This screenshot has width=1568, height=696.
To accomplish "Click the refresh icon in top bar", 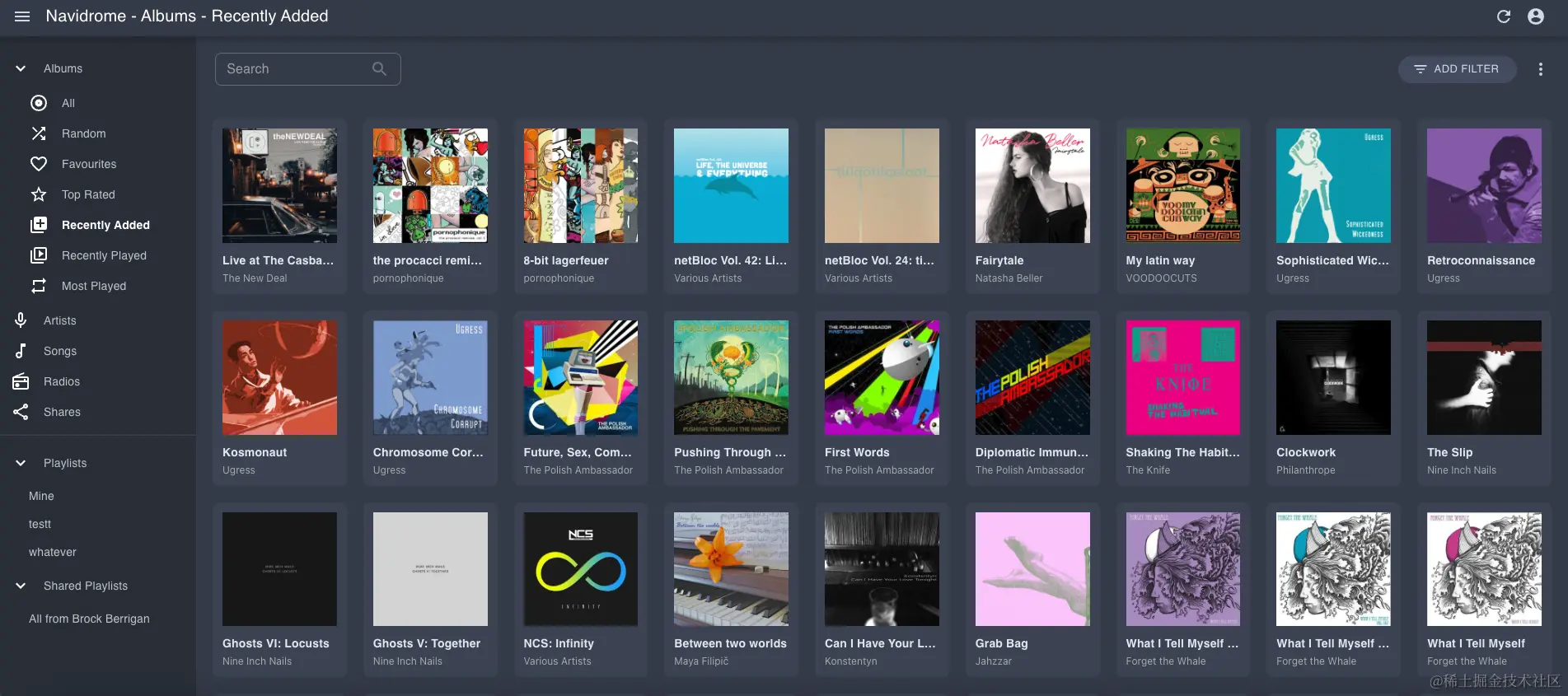I will (1504, 16).
